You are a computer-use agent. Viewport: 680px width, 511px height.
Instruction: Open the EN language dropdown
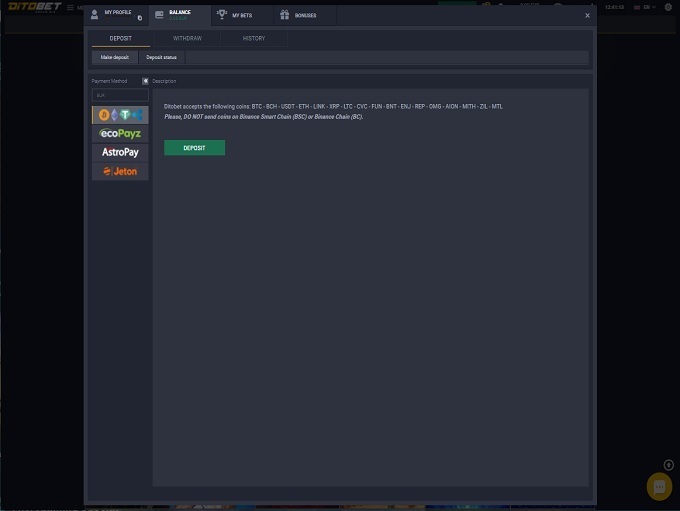[645, 7]
